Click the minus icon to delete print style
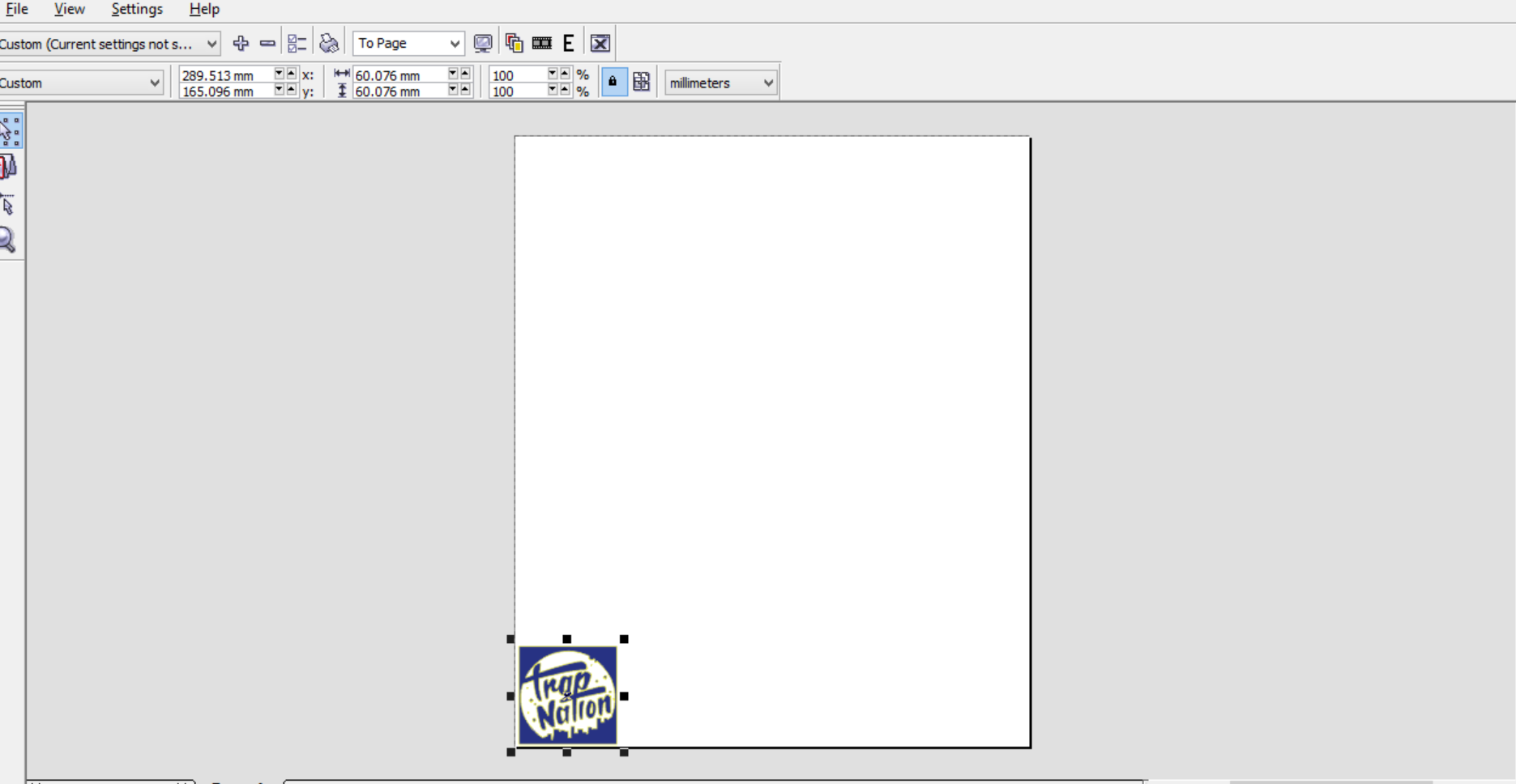Viewport: 1516px width, 784px height. pos(267,43)
